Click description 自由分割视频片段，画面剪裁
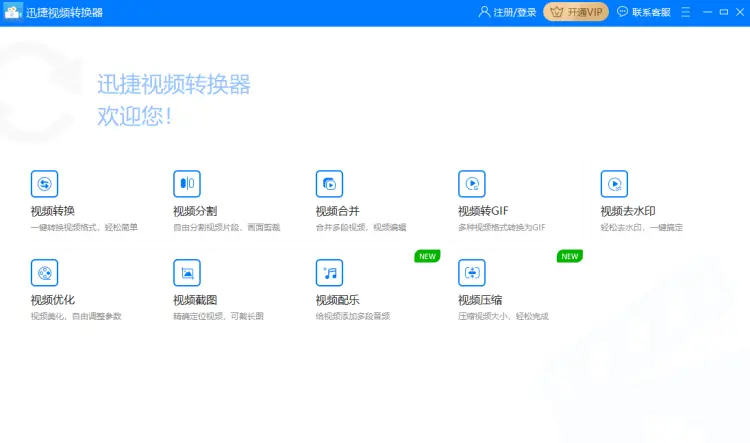Image resolution: width=750 pixels, height=443 pixels. 227,227
